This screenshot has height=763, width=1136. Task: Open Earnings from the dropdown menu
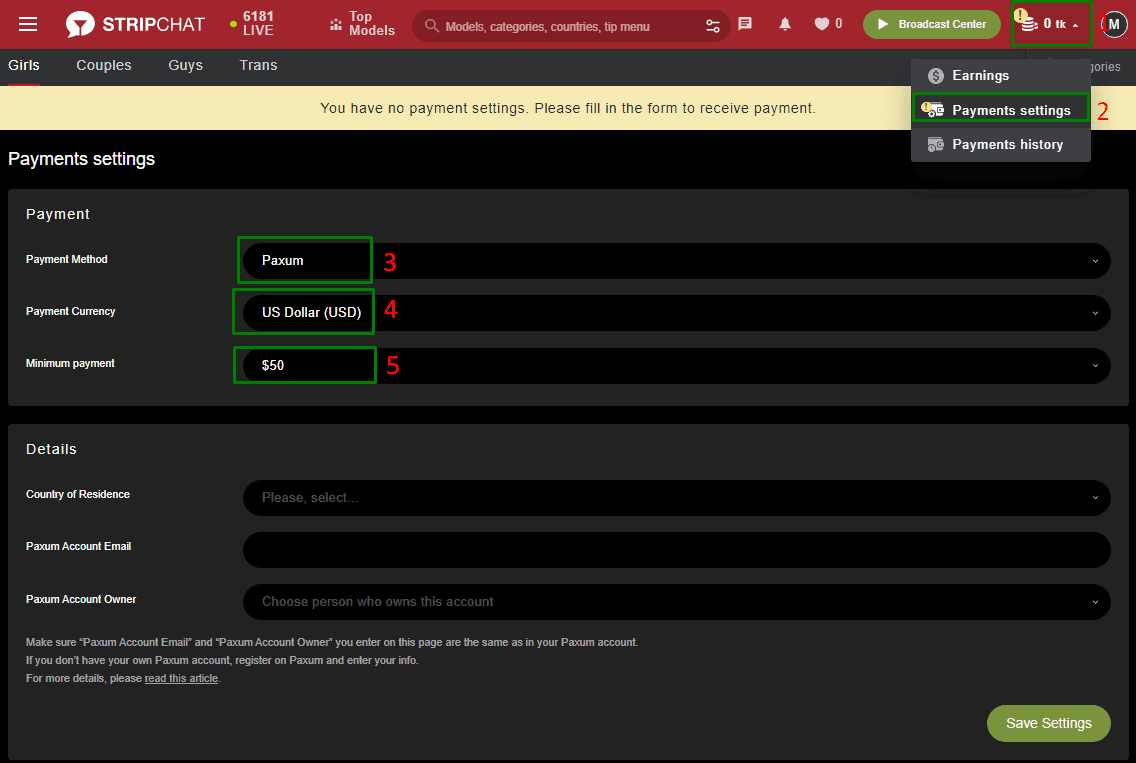pos(980,75)
